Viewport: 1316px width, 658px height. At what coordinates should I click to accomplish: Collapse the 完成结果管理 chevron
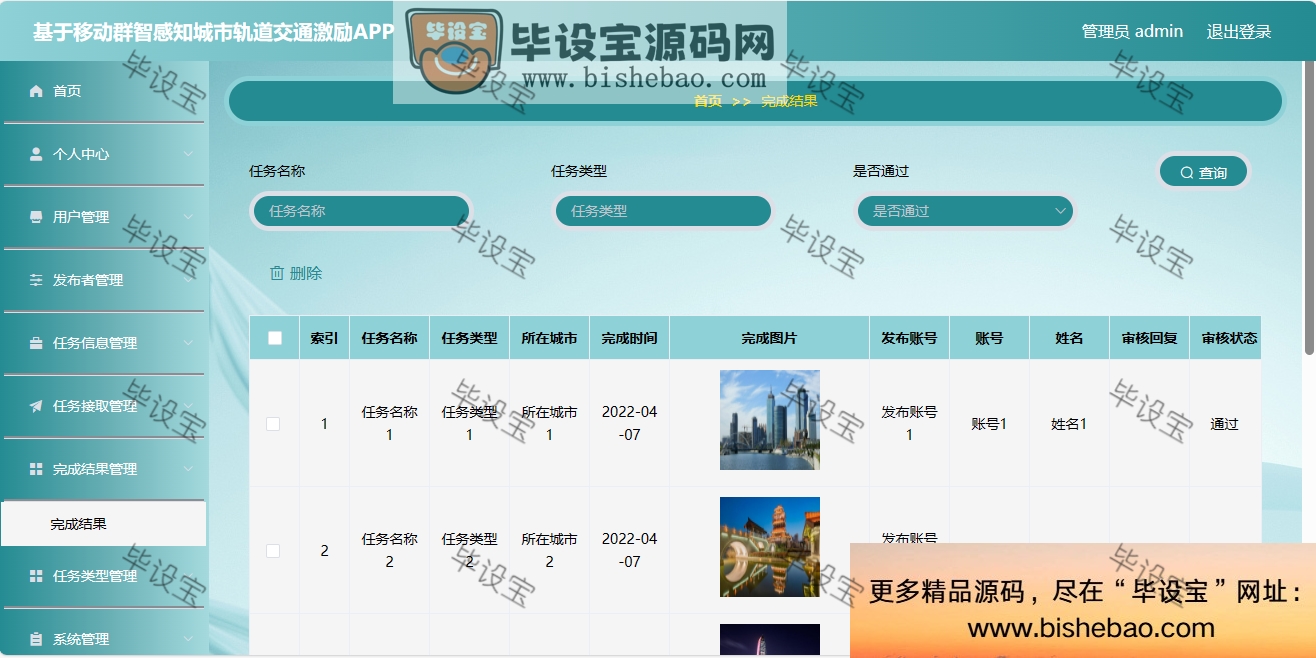188,469
